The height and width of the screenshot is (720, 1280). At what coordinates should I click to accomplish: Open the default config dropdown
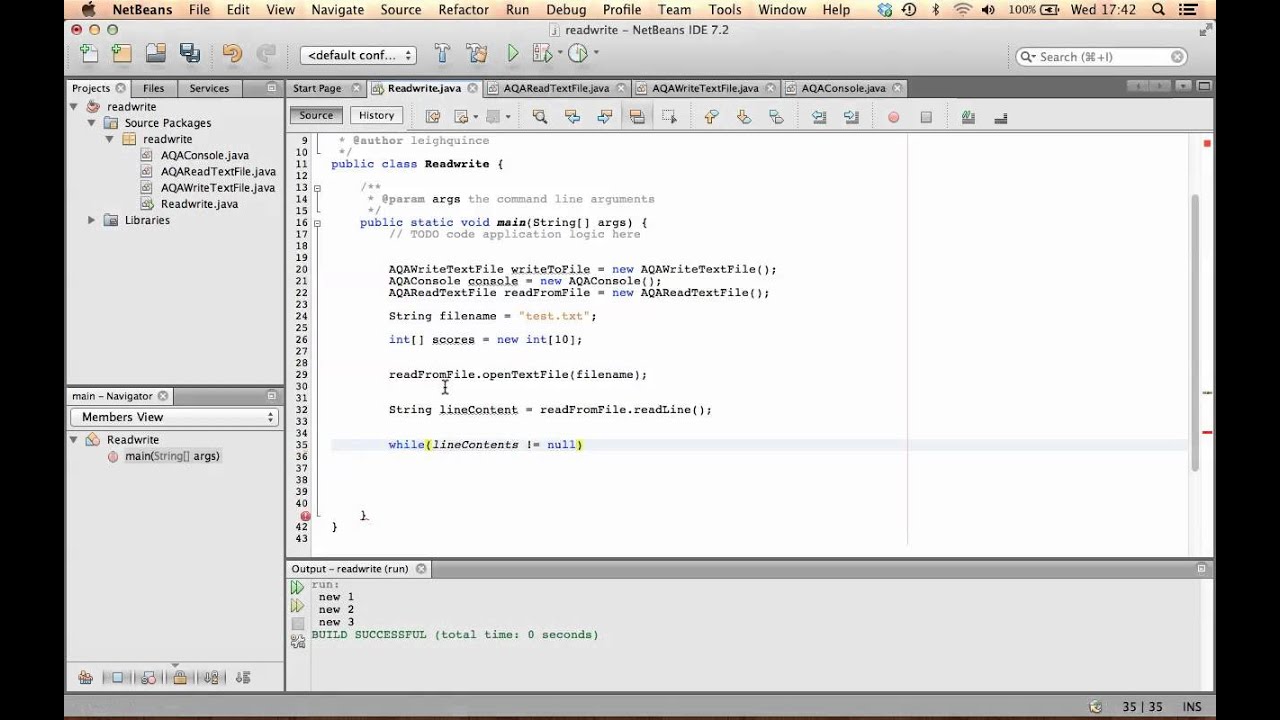pyautogui.click(x=358, y=55)
